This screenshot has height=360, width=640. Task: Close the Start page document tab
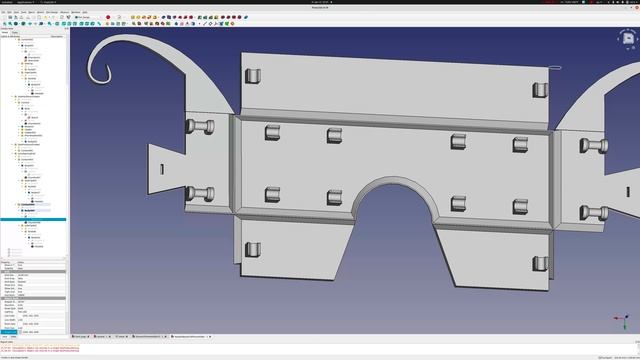click(x=88, y=336)
